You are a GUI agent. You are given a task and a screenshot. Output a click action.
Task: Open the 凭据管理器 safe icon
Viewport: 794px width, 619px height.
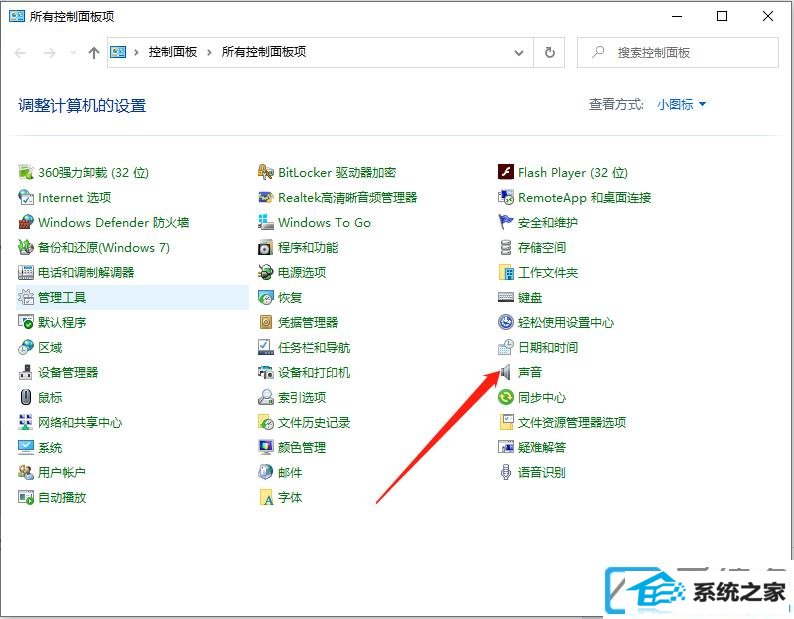point(265,322)
